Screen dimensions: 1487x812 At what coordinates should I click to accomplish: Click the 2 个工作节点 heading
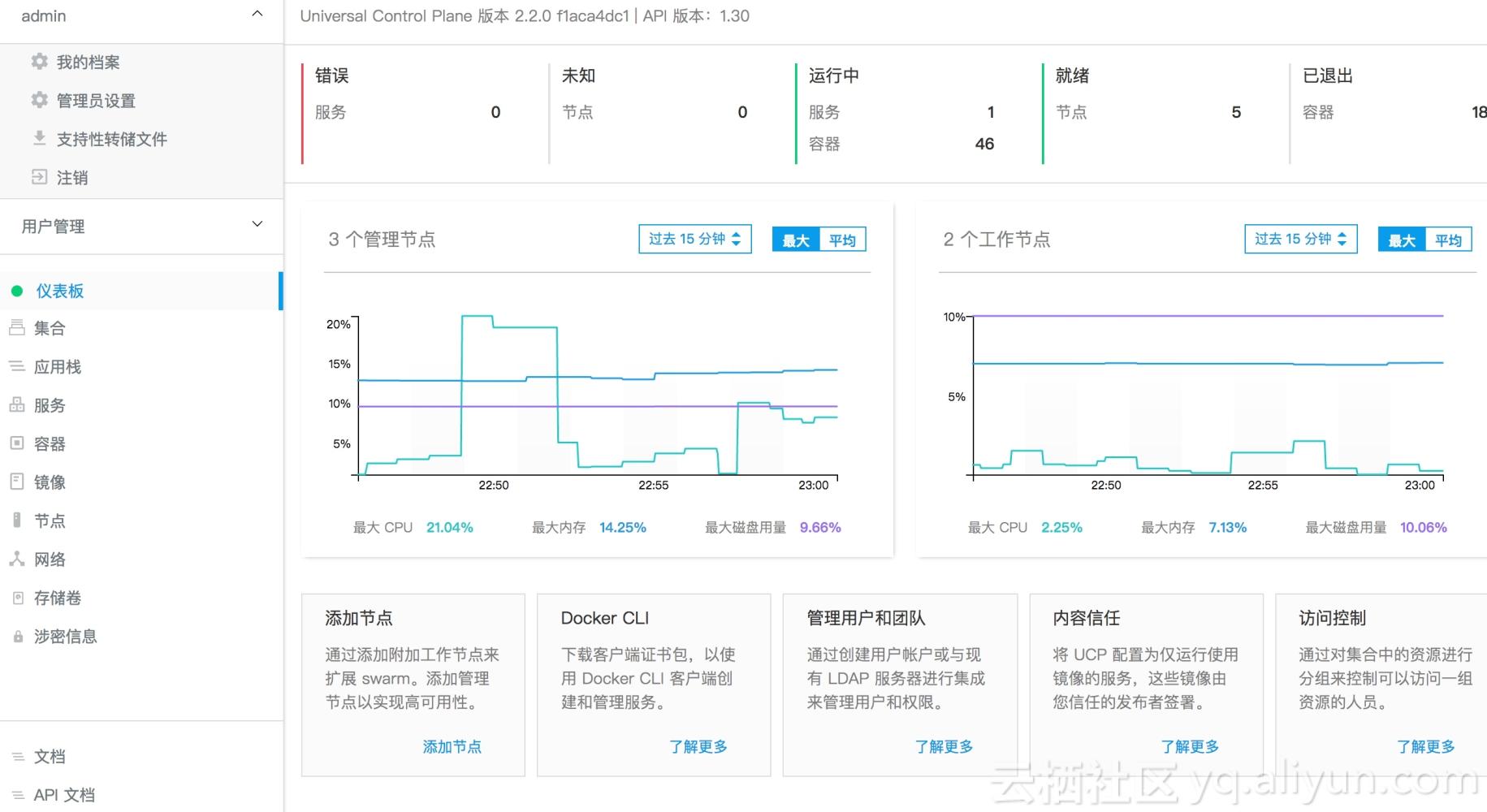pos(996,239)
